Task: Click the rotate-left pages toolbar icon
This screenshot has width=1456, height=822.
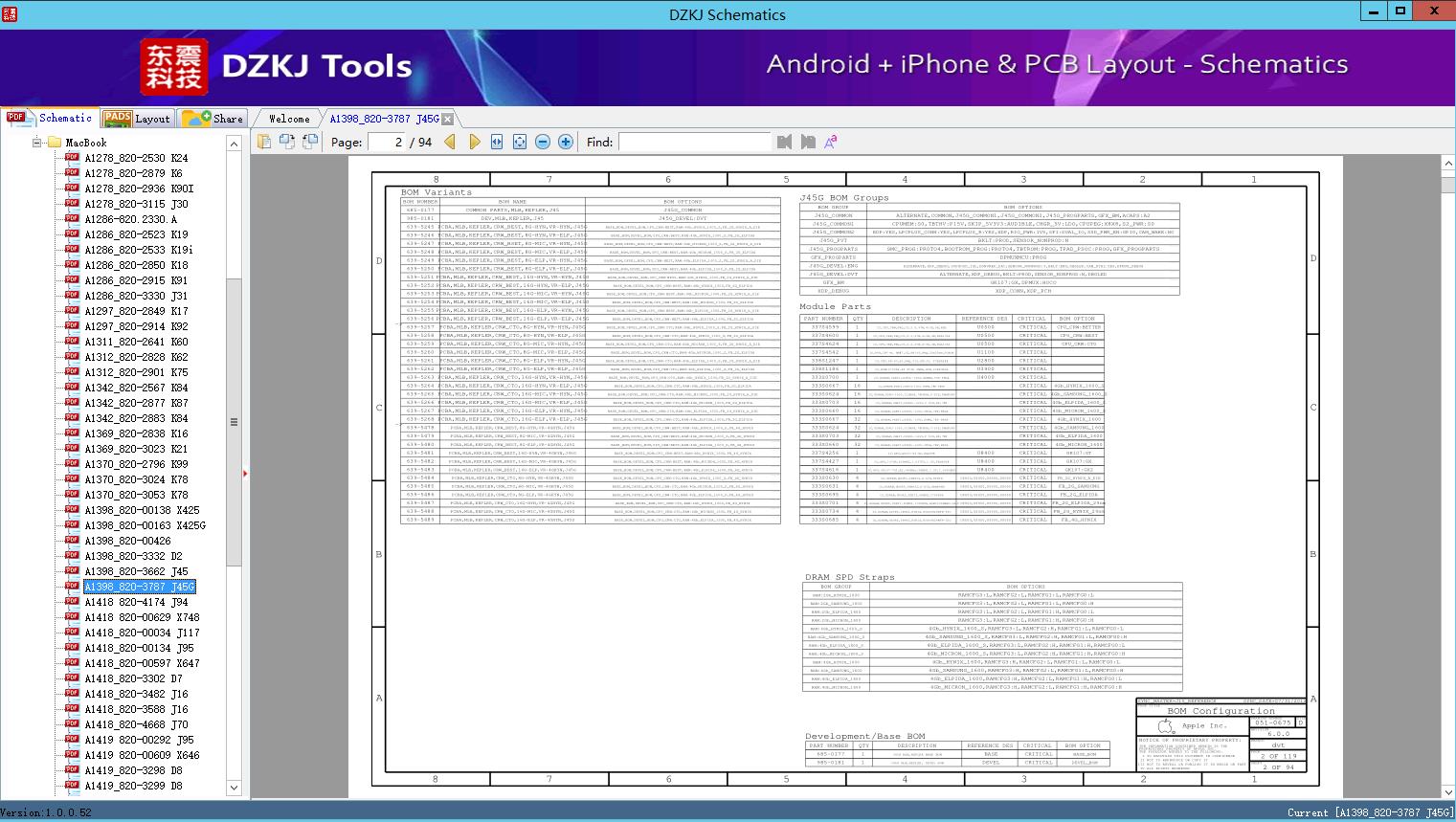Action: click(x=286, y=142)
